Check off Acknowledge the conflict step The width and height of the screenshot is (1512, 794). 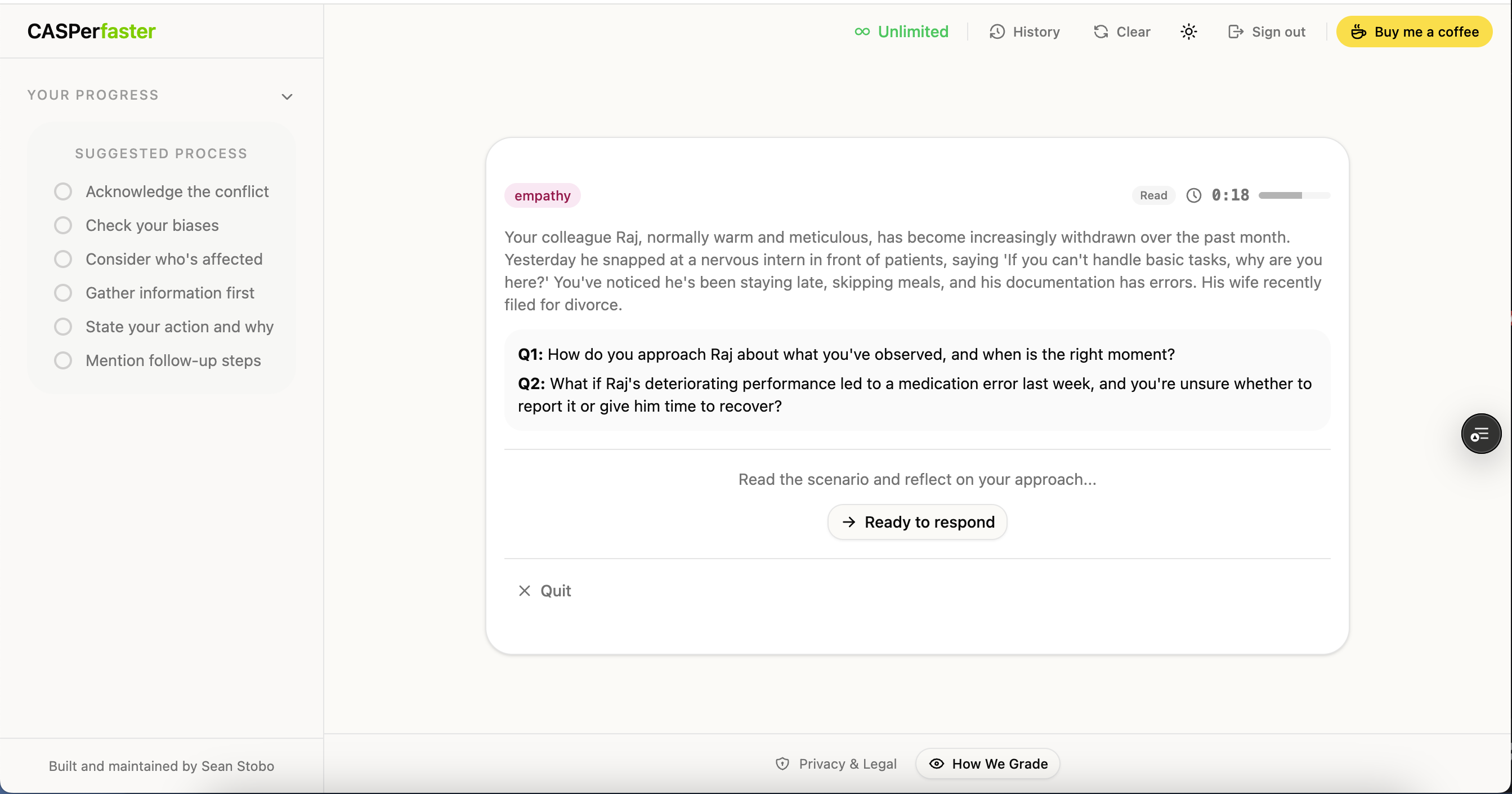point(63,191)
